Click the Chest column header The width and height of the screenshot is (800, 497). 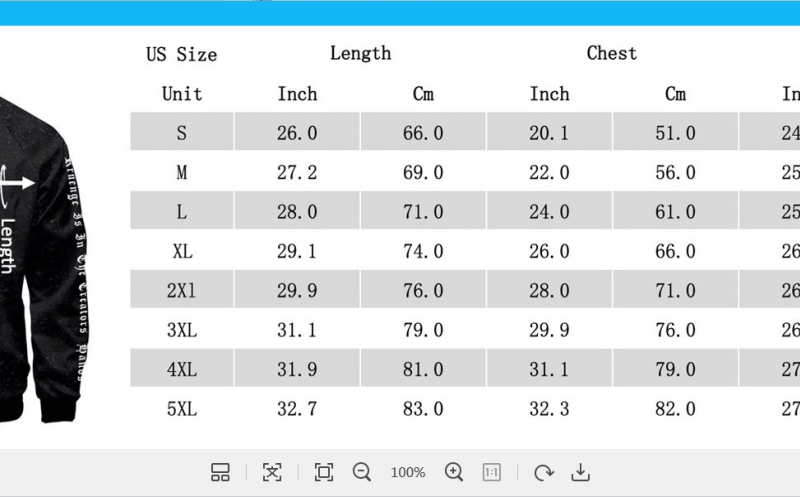(611, 54)
